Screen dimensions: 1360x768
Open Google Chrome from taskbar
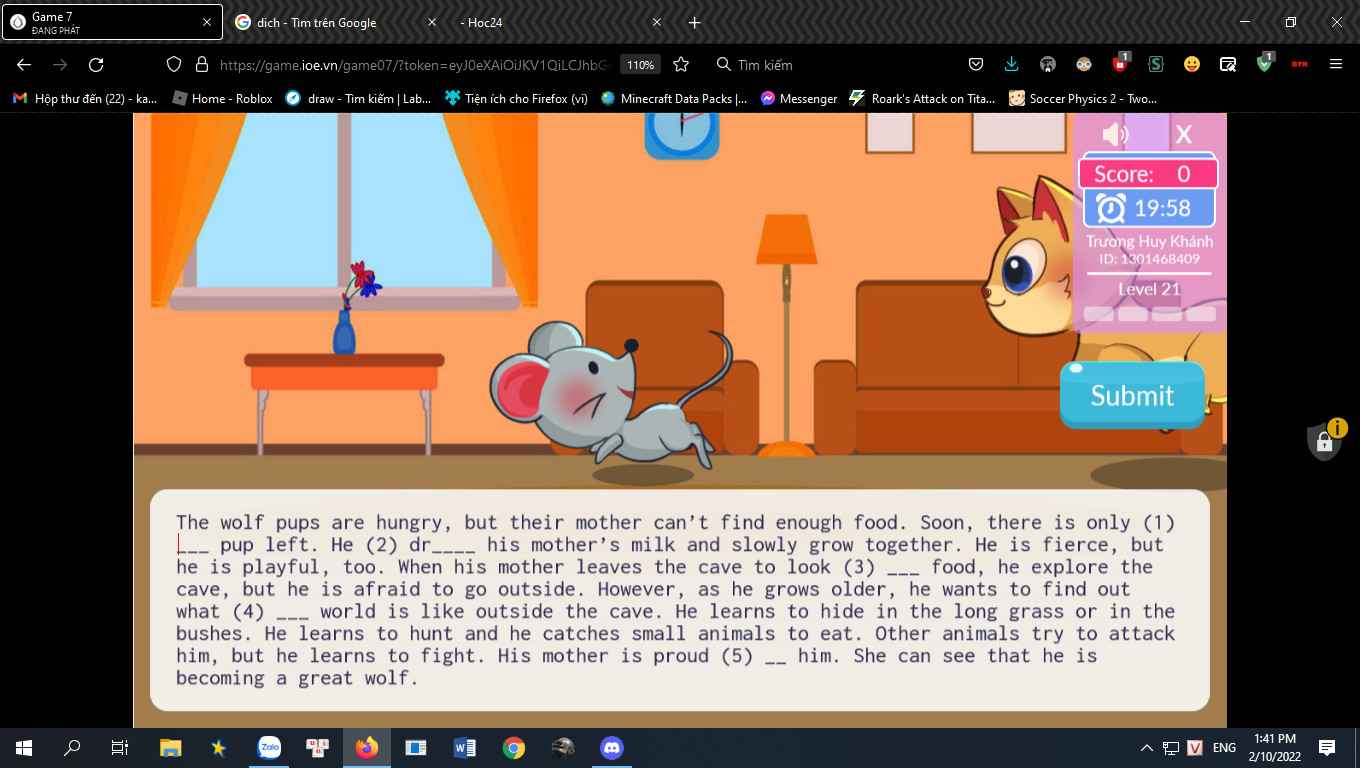click(514, 747)
